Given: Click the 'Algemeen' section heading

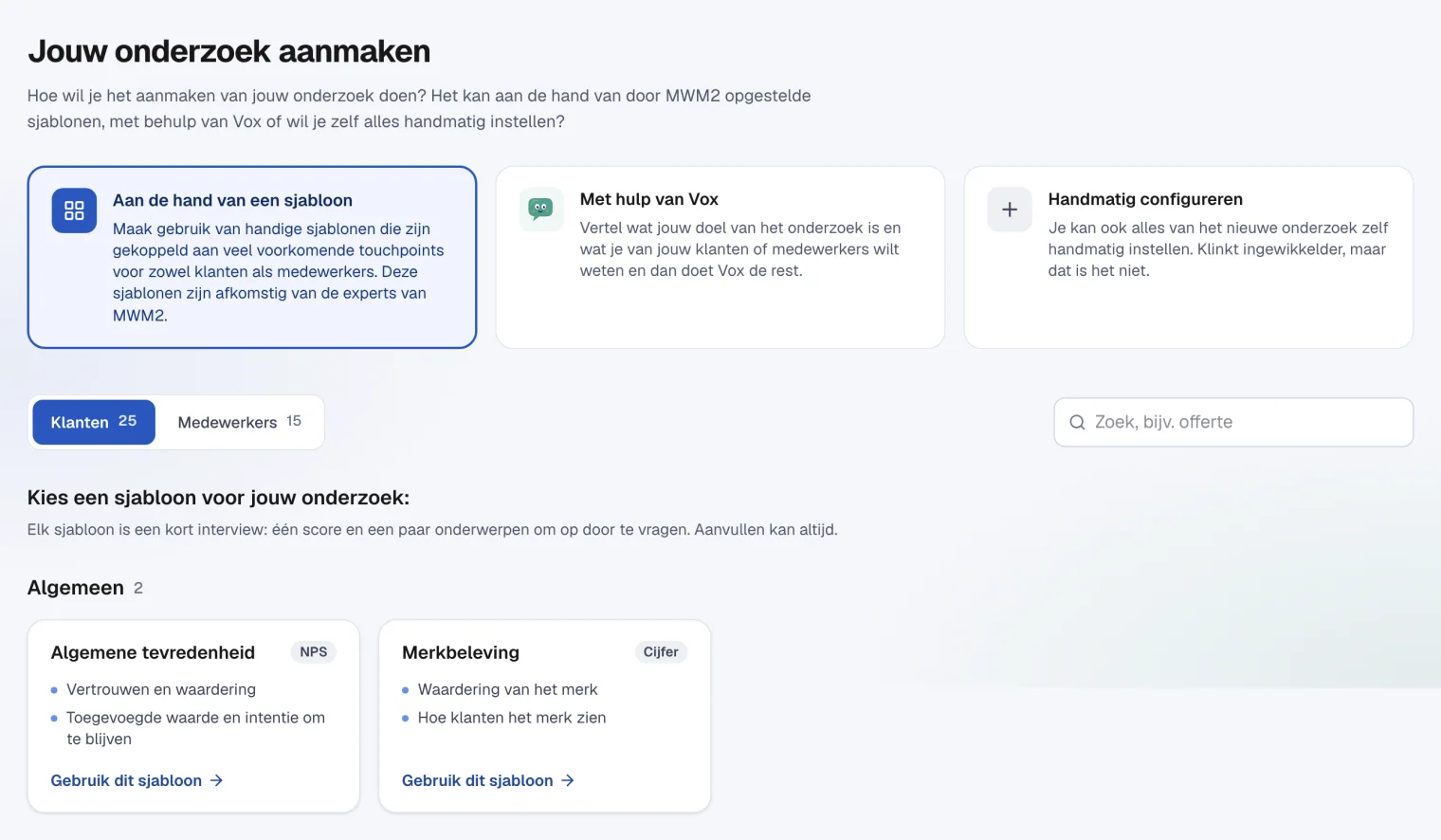Looking at the screenshot, I should tap(76, 588).
